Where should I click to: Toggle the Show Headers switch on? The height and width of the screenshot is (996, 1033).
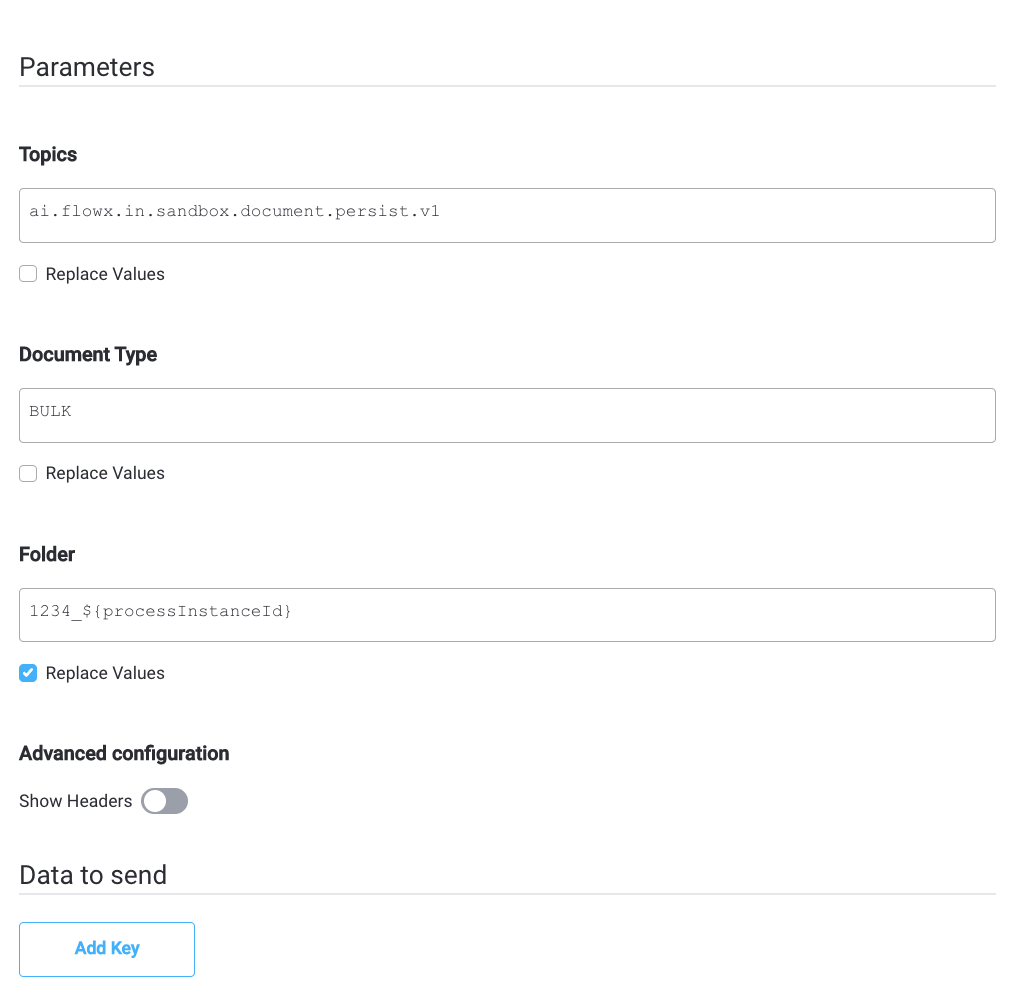pos(165,801)
